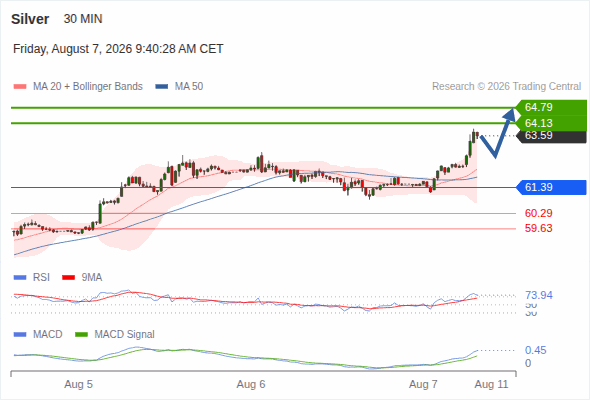Select the 61.39 pivot price tag
The image size is (590, 400).
coord(551,187)
